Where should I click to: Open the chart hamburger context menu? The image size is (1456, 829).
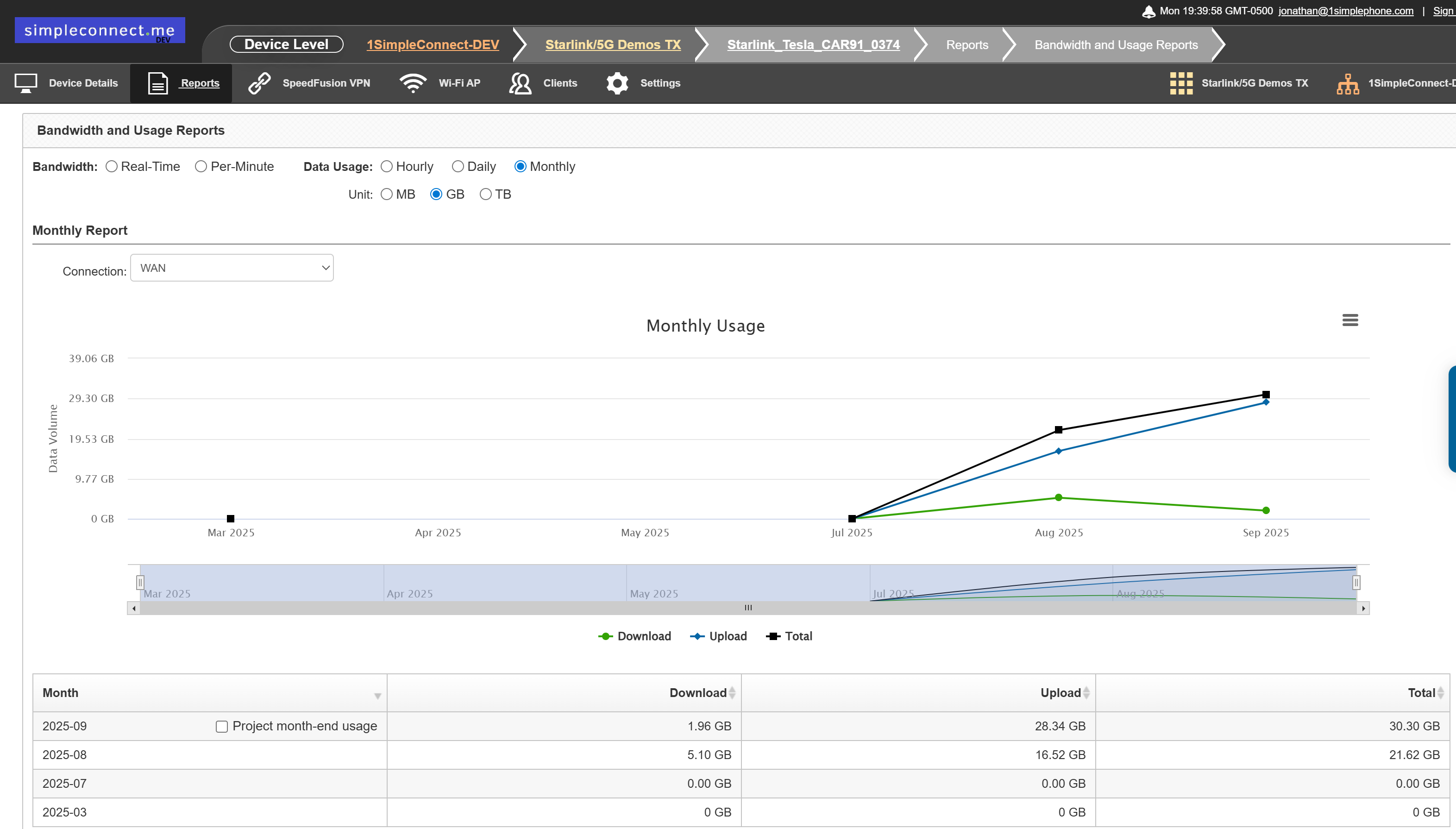1349,320
